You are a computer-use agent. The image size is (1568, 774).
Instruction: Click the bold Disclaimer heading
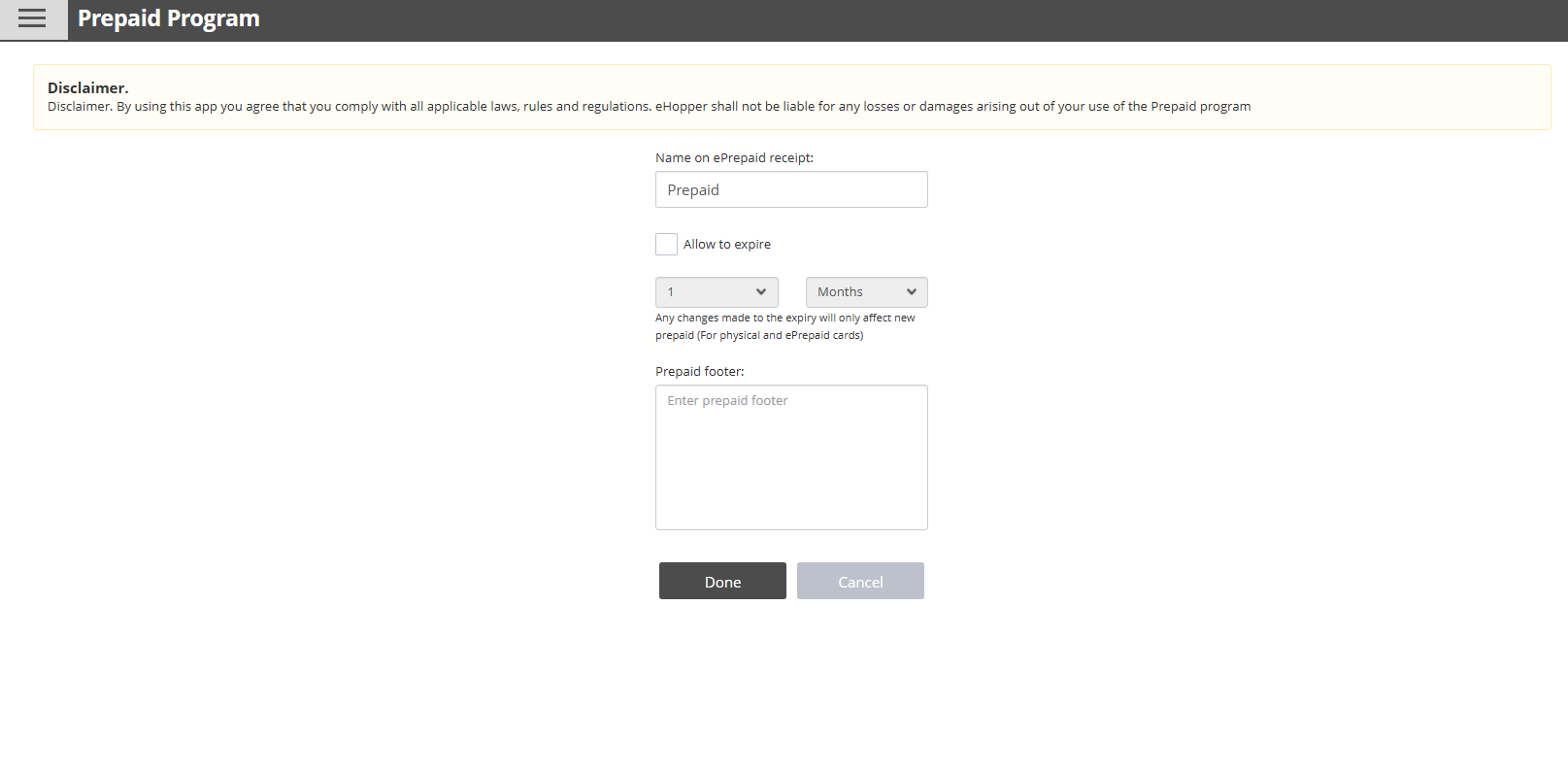pos(87,88)
